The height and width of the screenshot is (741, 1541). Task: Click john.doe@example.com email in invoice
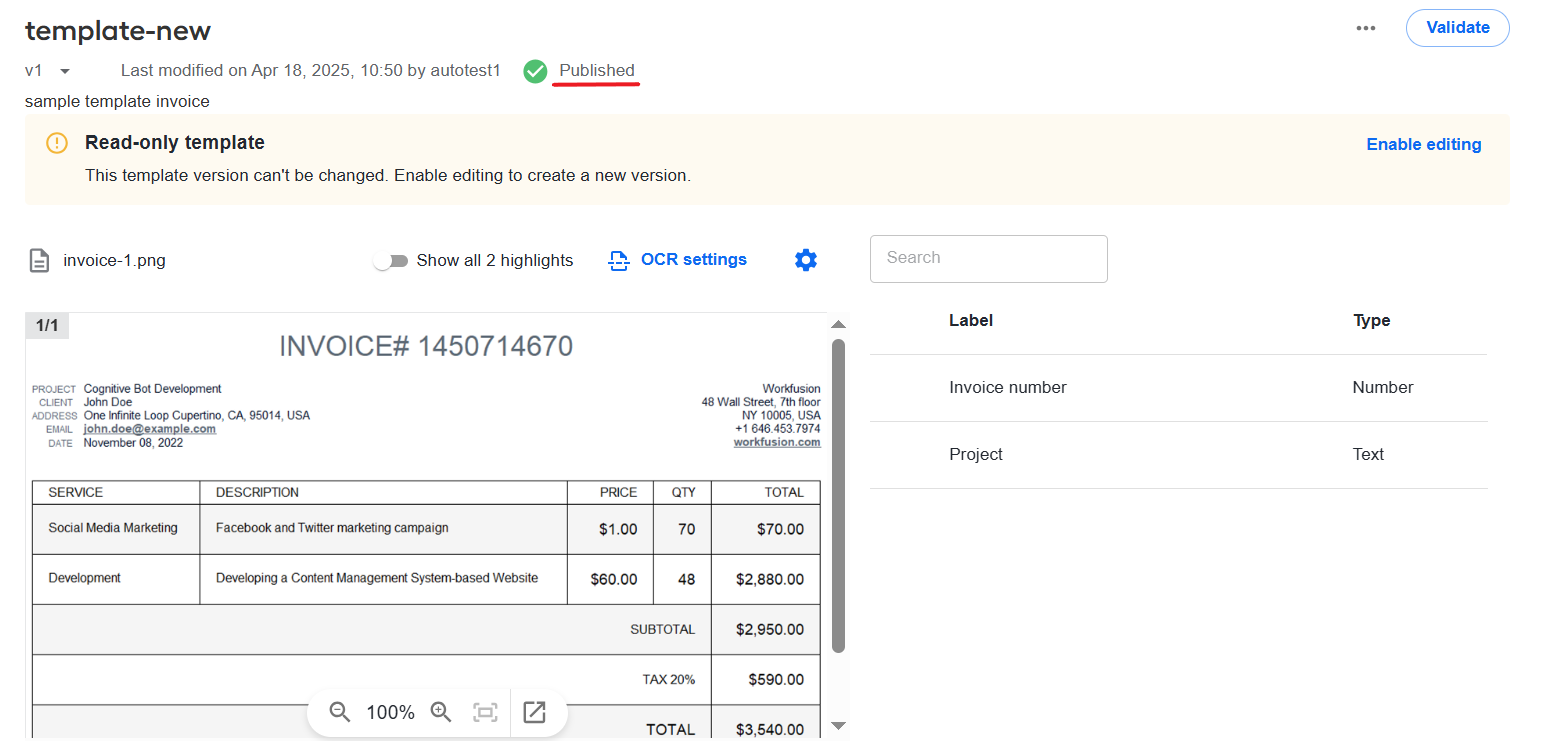click(150, 429)
